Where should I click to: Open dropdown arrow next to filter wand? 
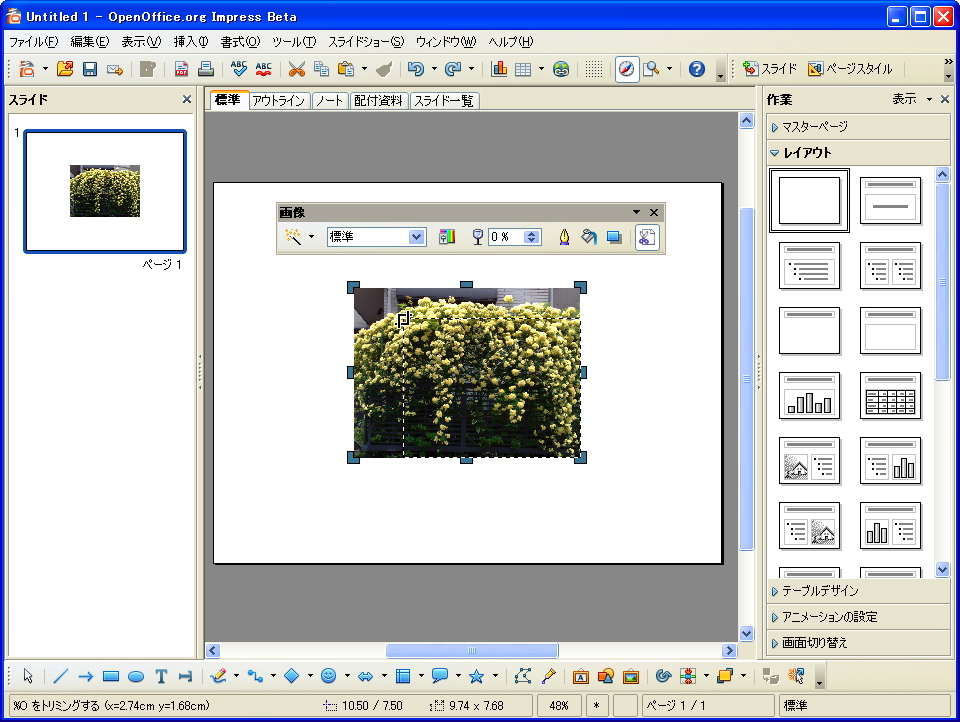[311, 237]
